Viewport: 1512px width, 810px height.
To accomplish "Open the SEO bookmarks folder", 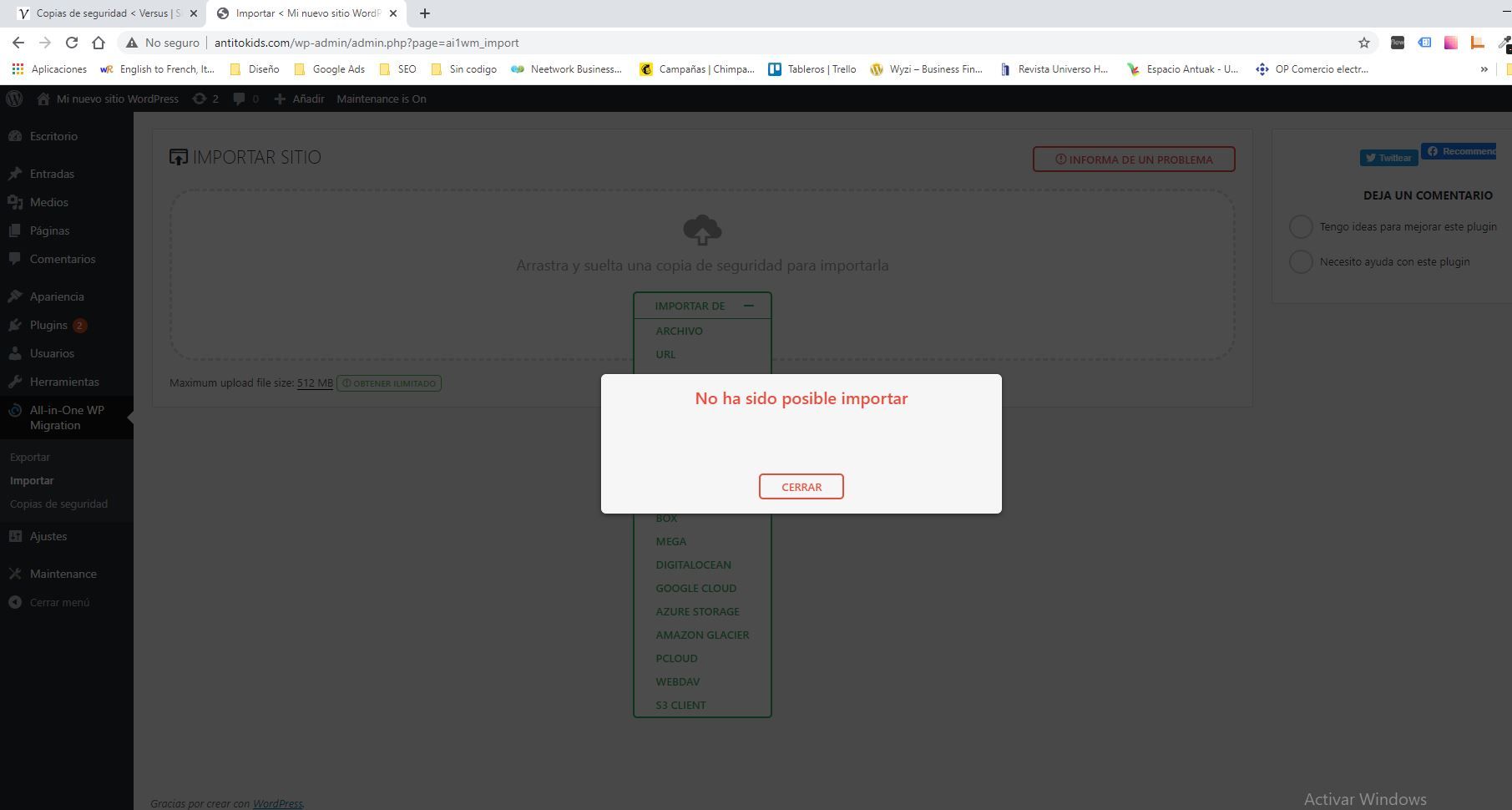I will coord(398,69).
